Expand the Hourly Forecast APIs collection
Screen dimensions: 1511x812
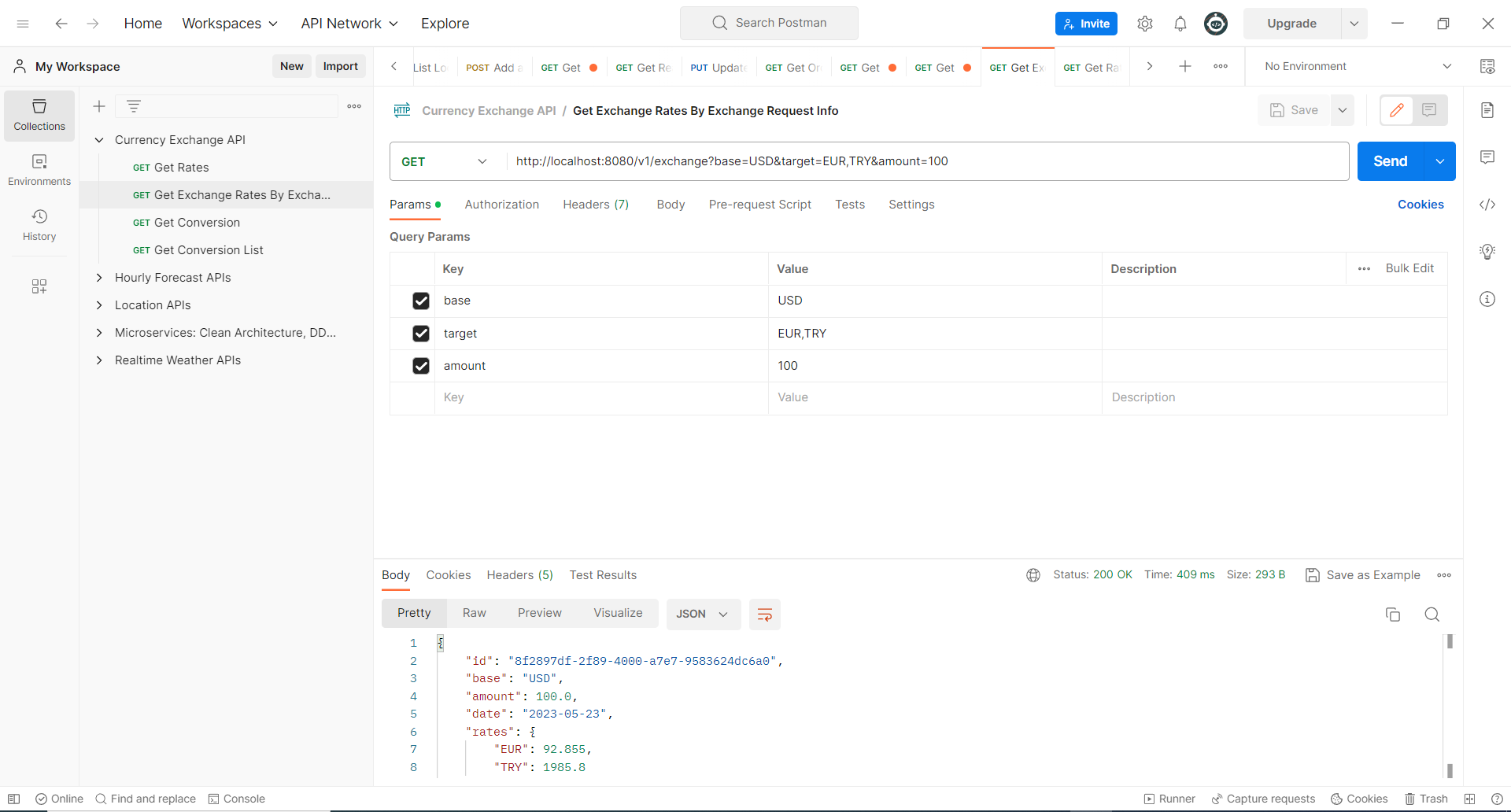[x=99, y=278]
